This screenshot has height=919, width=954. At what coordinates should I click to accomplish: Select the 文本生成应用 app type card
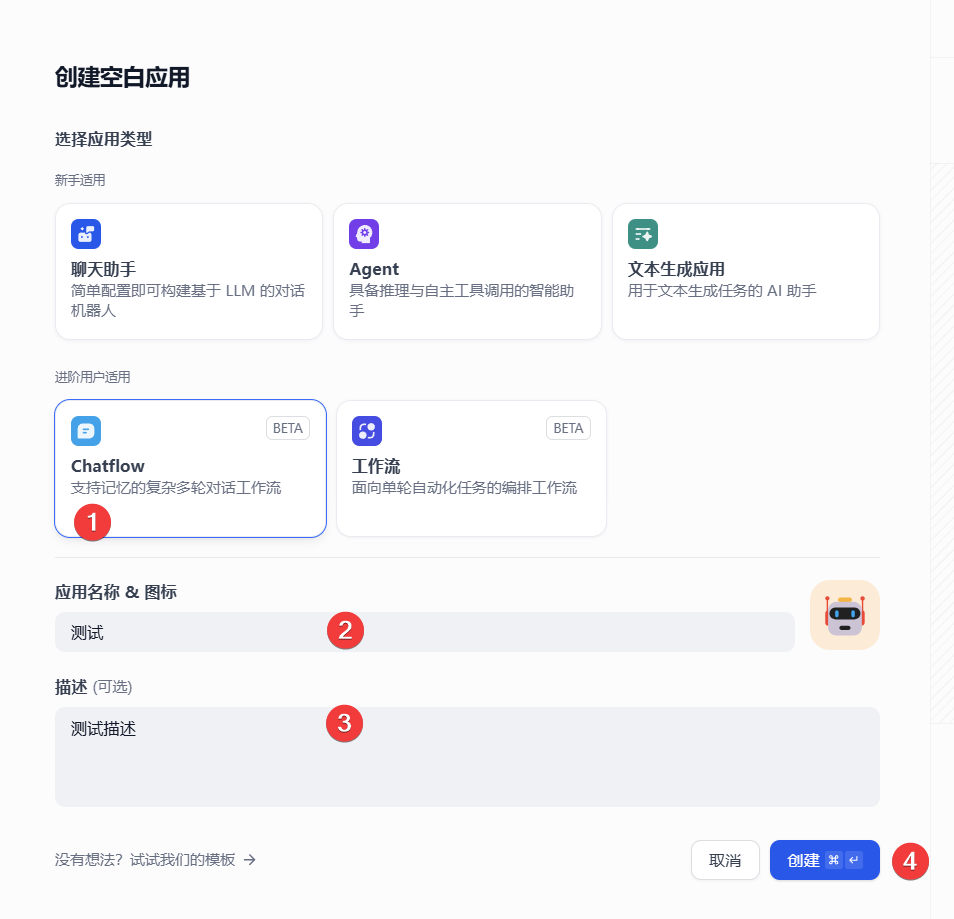coord(746,271)
